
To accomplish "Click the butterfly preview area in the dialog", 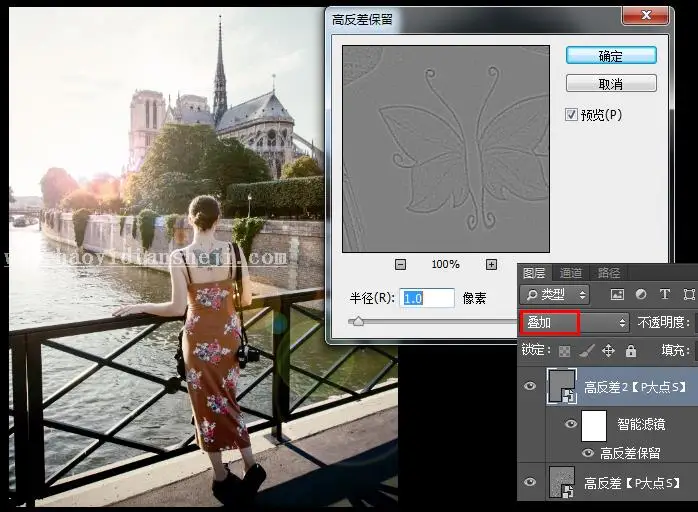I will coord(446,149).
